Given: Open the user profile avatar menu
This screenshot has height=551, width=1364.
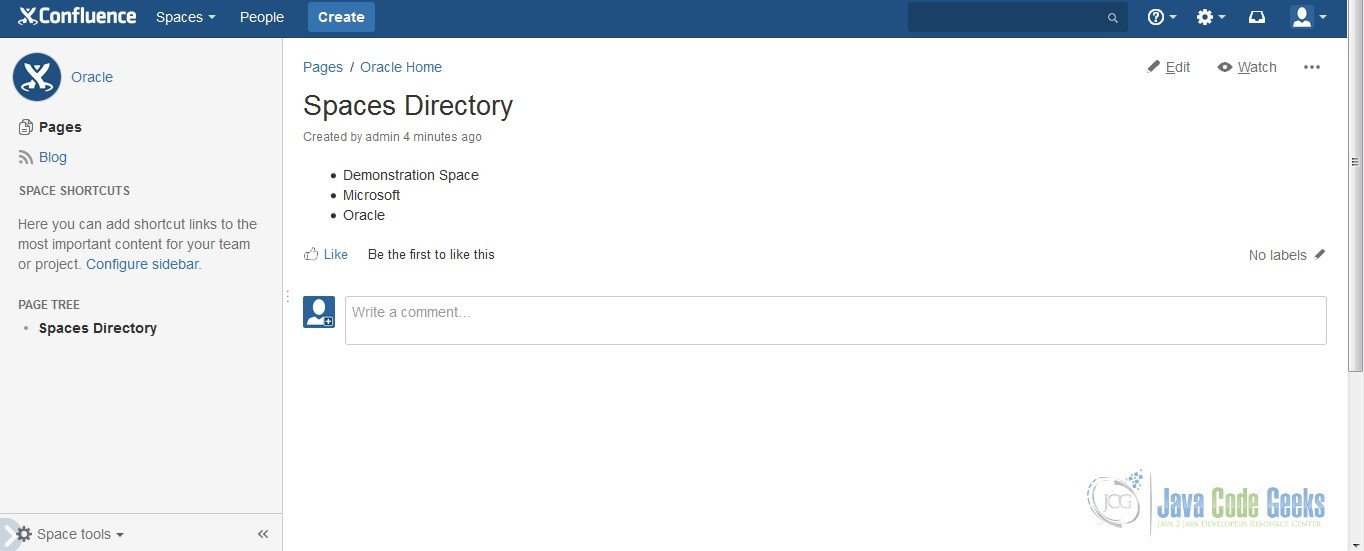Looking at the screenshot, I should point(1309,17).
